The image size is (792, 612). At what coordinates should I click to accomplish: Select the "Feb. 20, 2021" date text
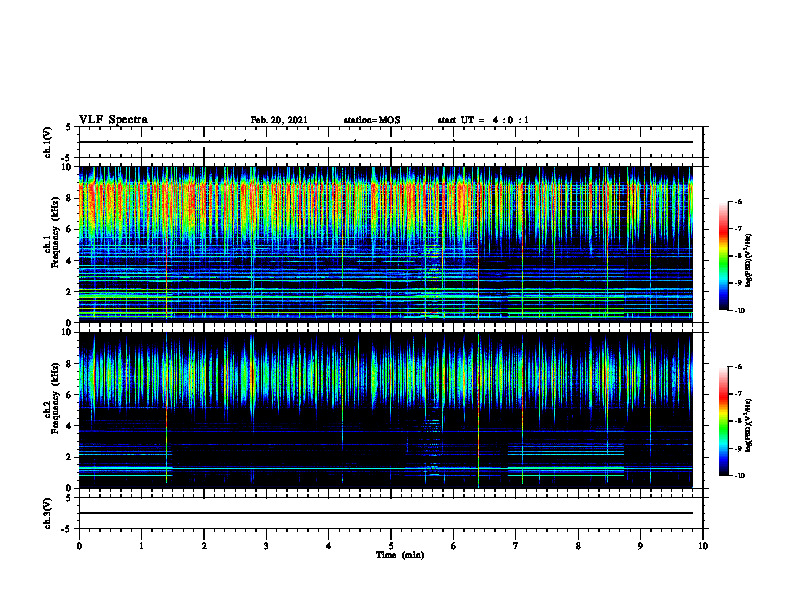point(279,120)
